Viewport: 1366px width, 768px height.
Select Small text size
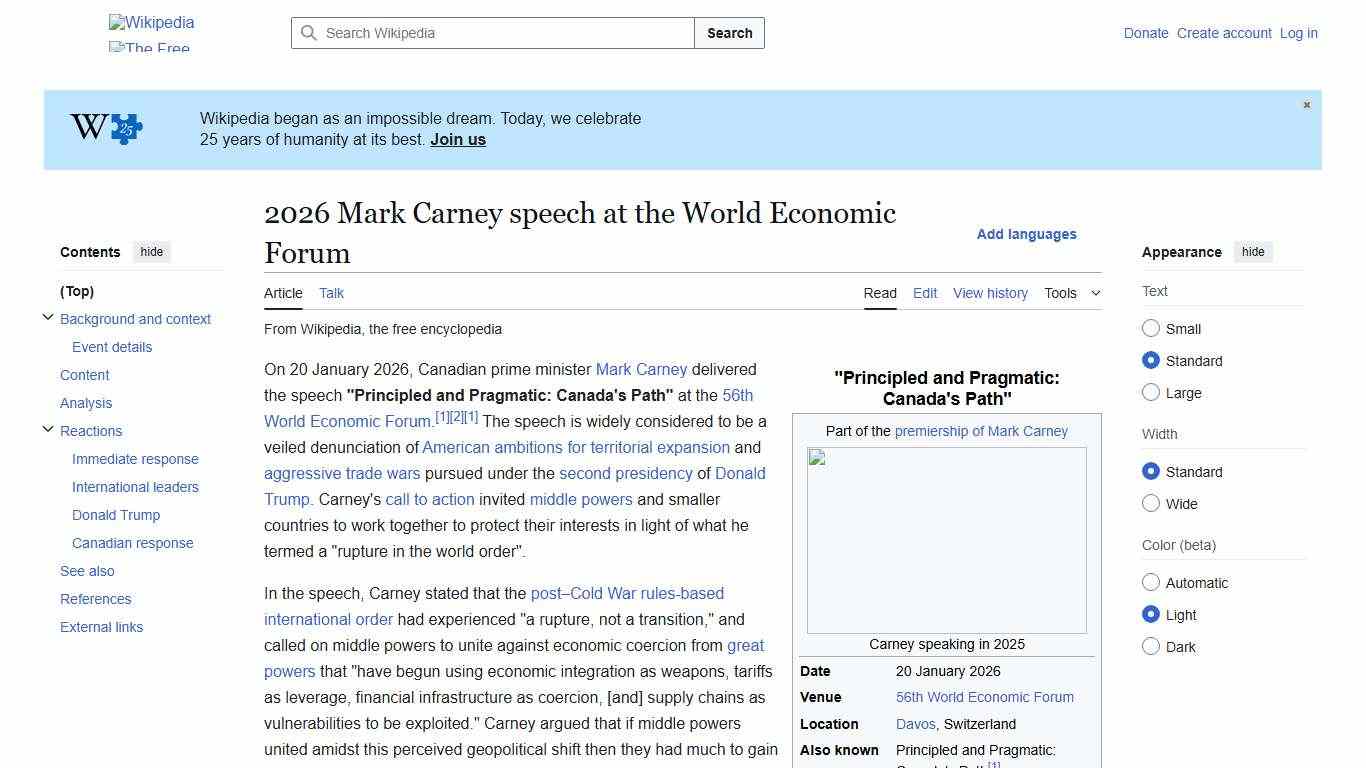pyautogui.click(x=1151, y=328)
